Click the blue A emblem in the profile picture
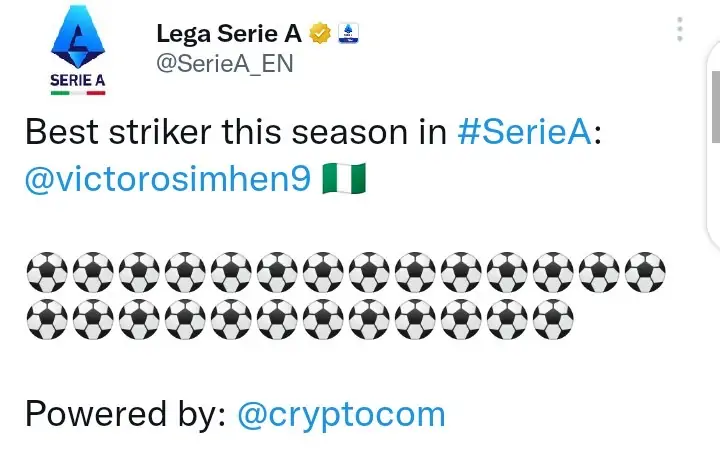The width and height of the screenshot is (720, 460). 78,36
